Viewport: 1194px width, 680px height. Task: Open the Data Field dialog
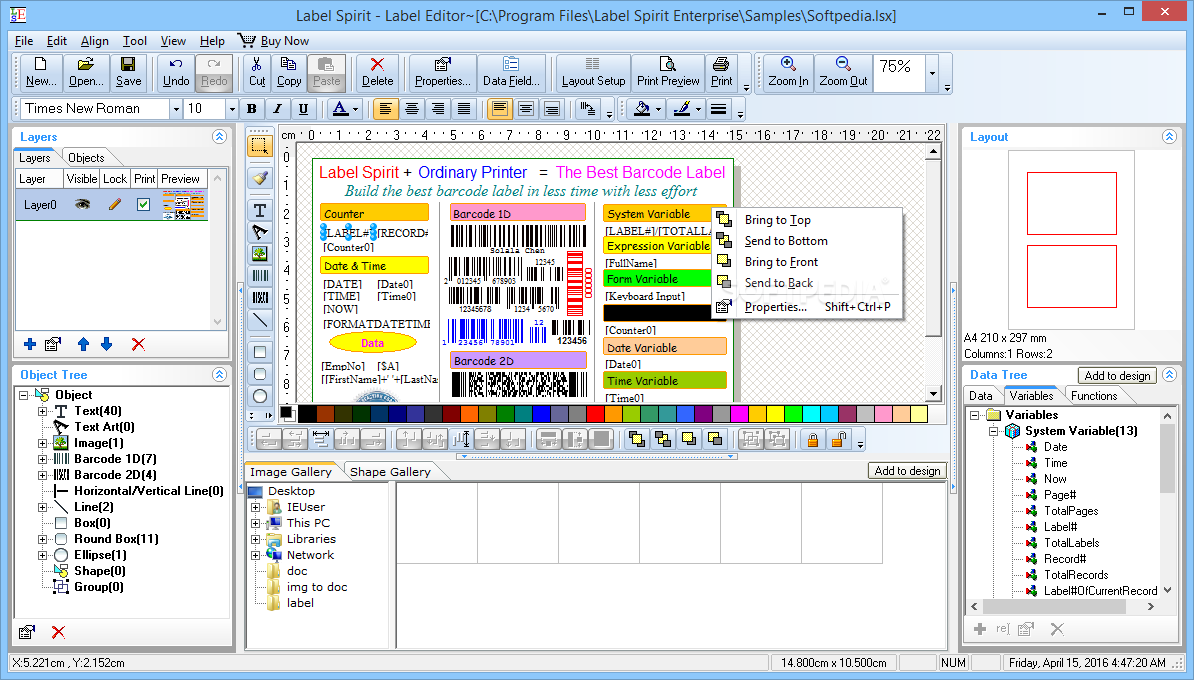click(511, 72)
